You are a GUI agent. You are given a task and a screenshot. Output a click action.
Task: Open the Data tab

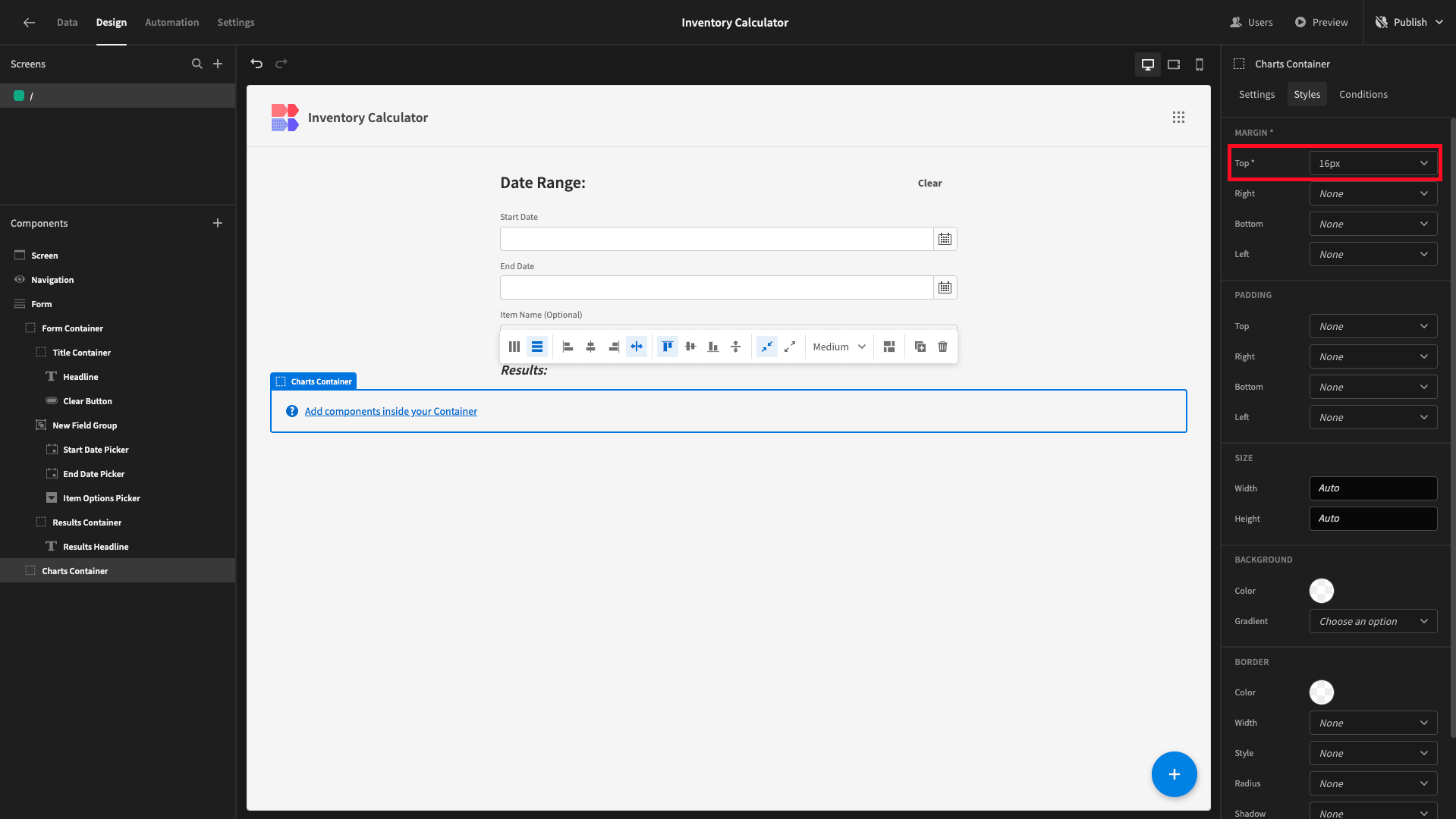point(67,22)
